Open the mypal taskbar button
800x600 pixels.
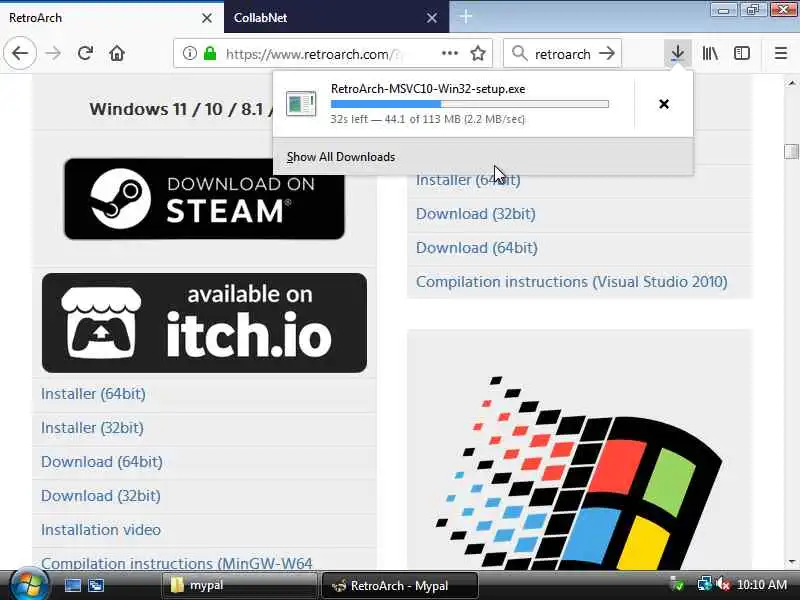[239, 585]
